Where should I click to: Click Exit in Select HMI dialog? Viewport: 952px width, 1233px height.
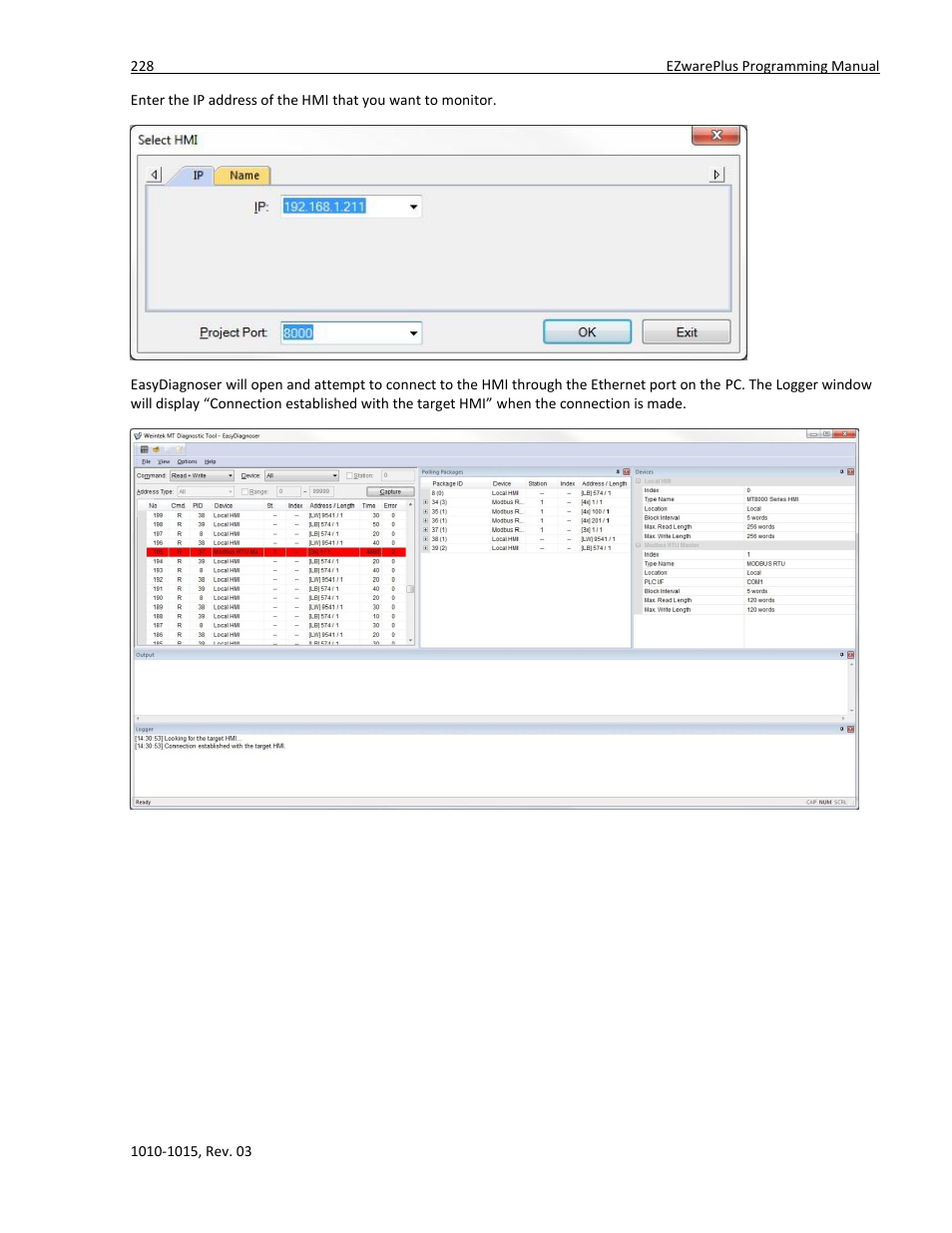687,332
